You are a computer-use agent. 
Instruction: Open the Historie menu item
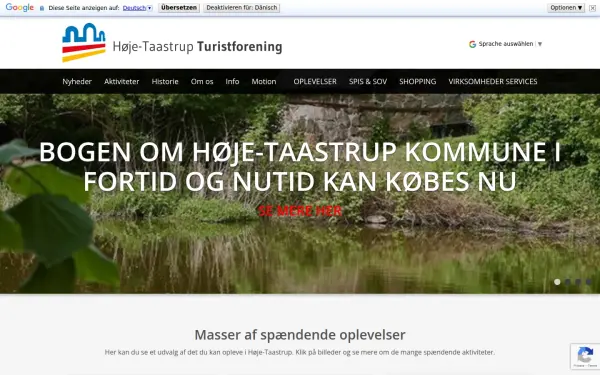click(x=165, y=82)
